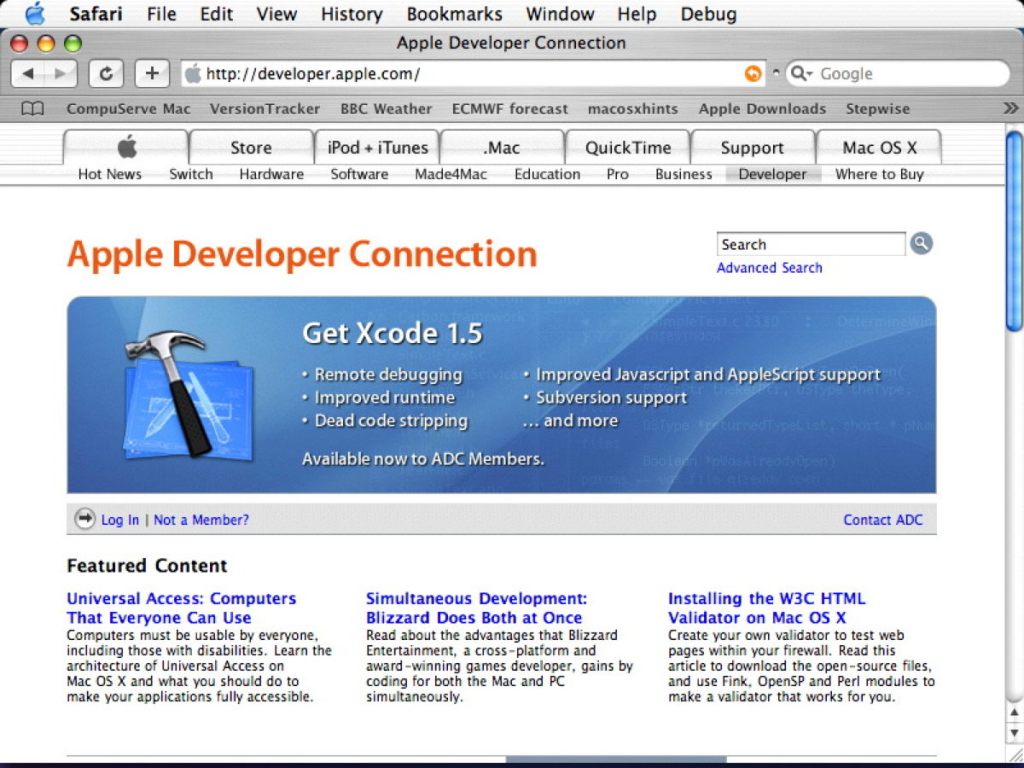This screenshot has height=768, width=1024.
Task: Reload the current page
Action: tap(106, 73)
